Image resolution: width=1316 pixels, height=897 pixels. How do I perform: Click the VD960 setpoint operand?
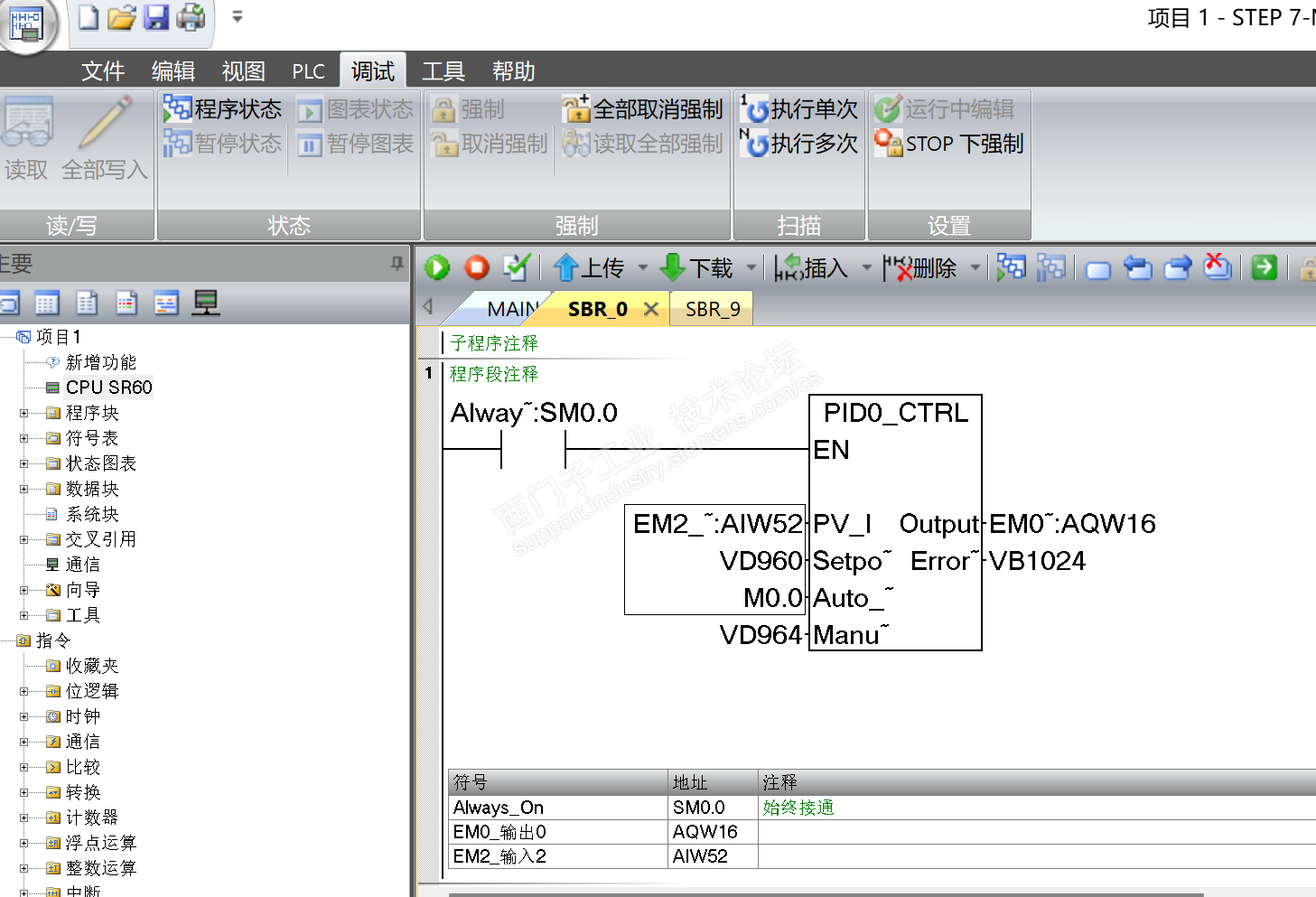tap(761, 561)
